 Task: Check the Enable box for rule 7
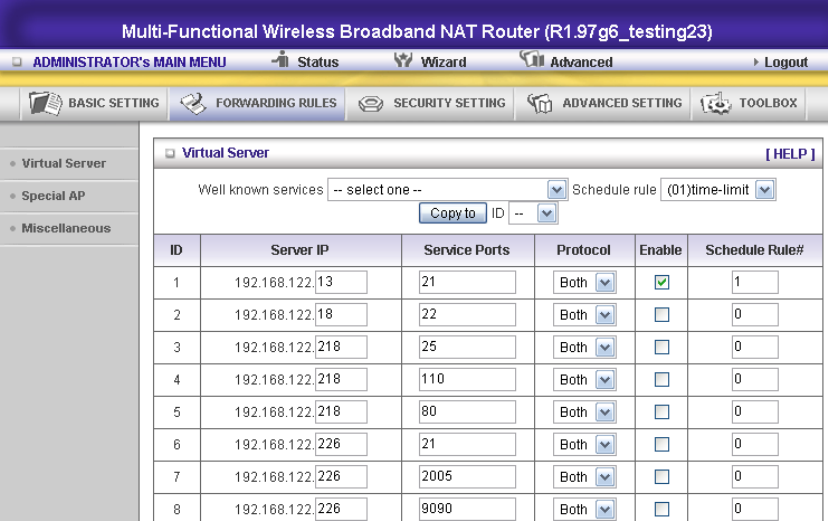pyautogui.click(x=662, y=477)
